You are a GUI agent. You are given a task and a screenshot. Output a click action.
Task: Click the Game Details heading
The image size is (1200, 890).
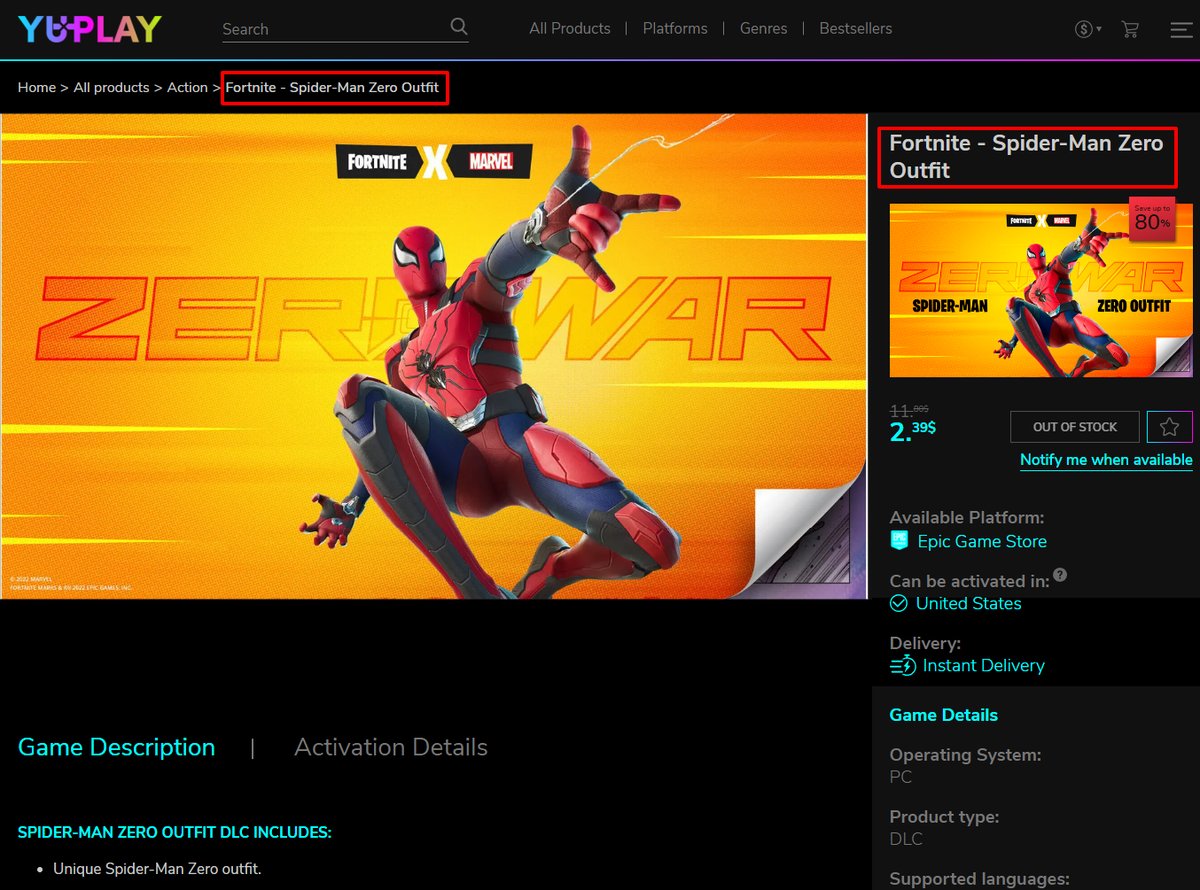tap(944, 715)
